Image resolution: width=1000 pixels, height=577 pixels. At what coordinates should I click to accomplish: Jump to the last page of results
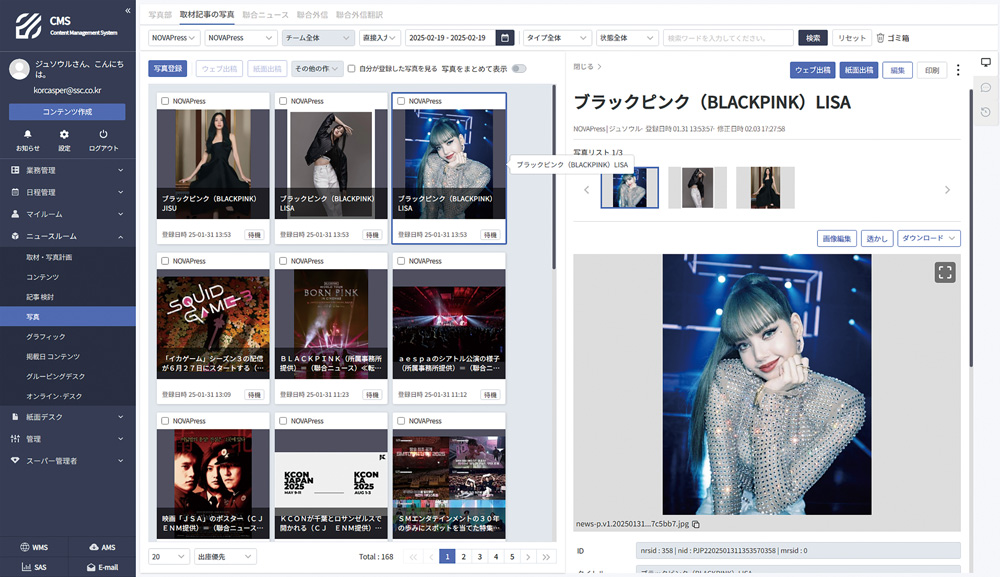[x=547, y=557]
